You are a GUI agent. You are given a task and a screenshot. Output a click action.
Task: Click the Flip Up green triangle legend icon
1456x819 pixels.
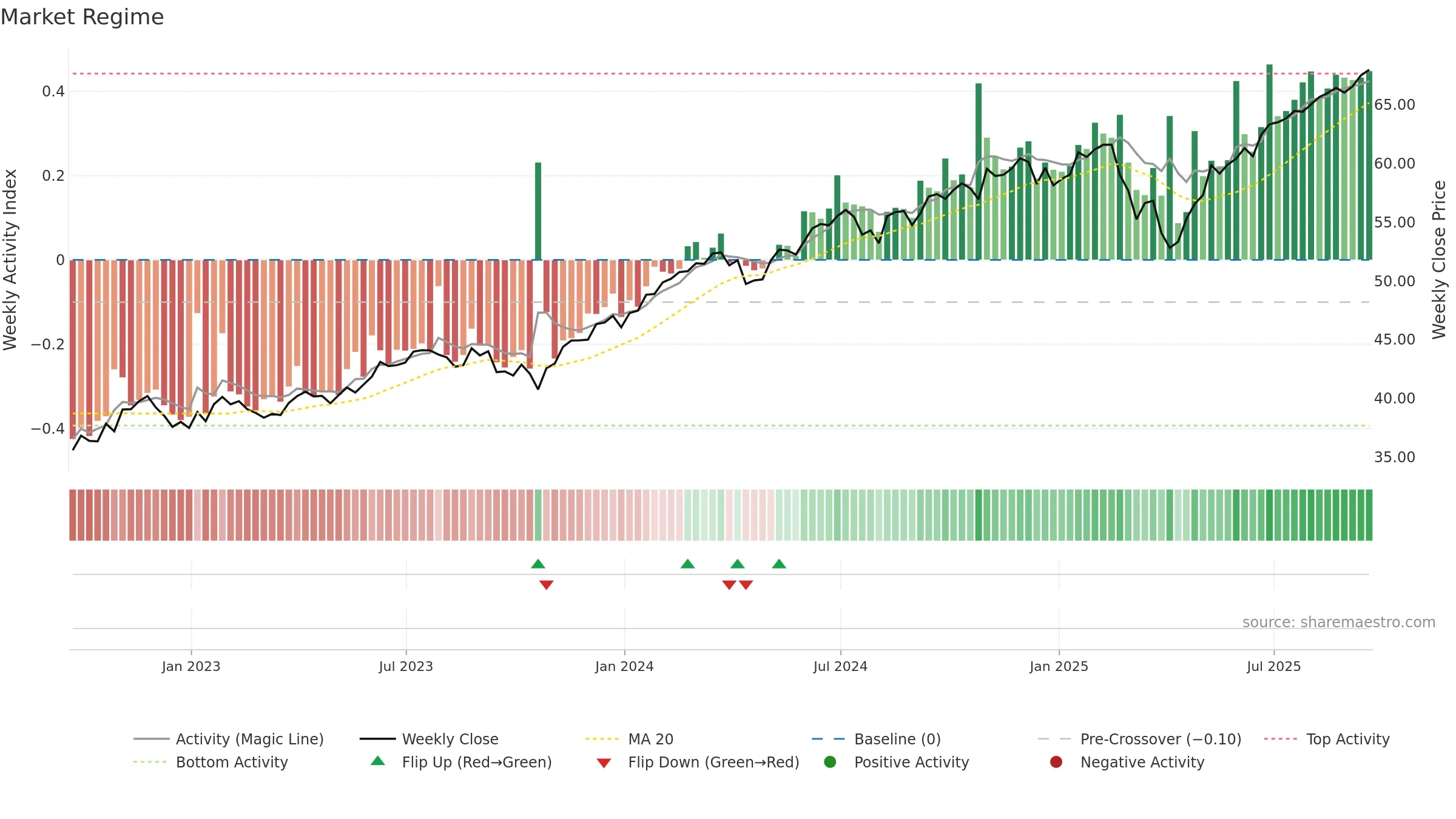pyautogui.click(x=378, y=761)
